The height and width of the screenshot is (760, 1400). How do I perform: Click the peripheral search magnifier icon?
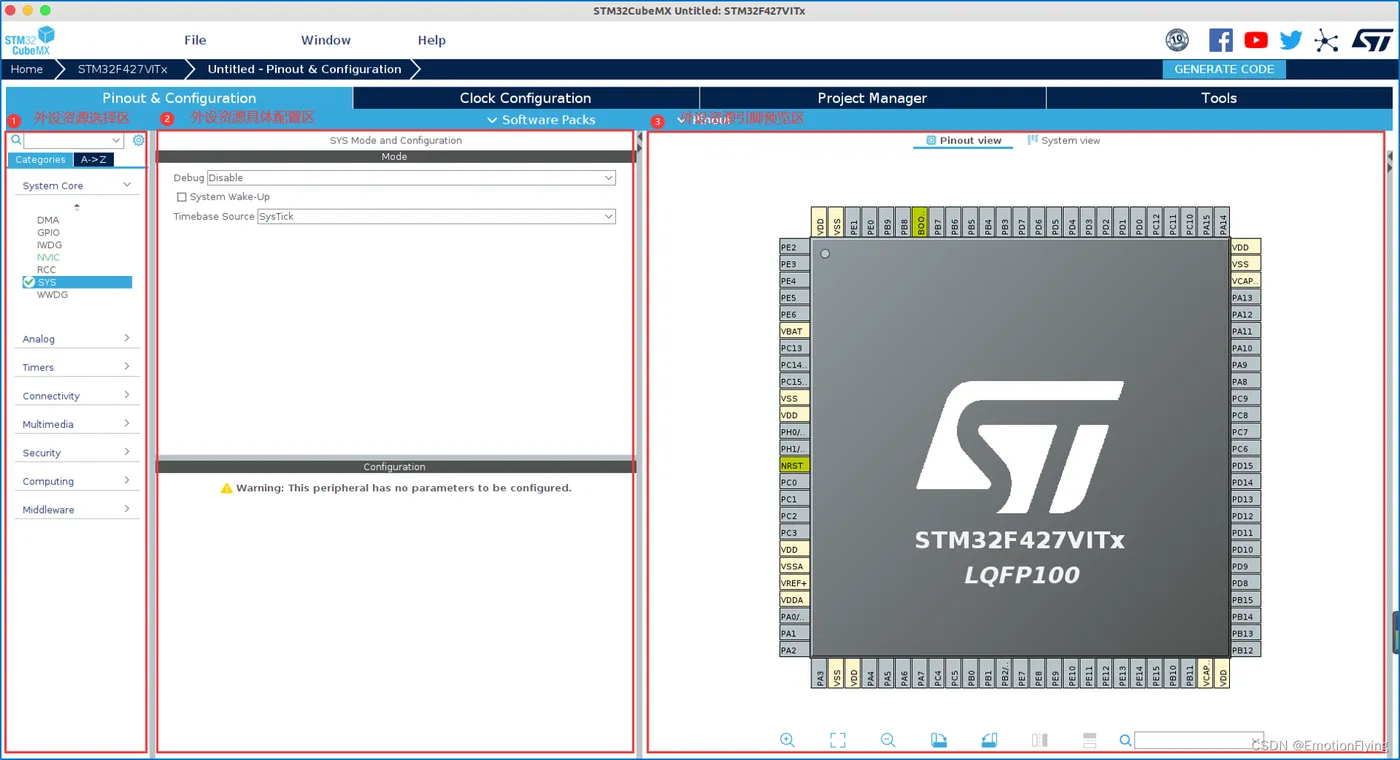[16, 141]
